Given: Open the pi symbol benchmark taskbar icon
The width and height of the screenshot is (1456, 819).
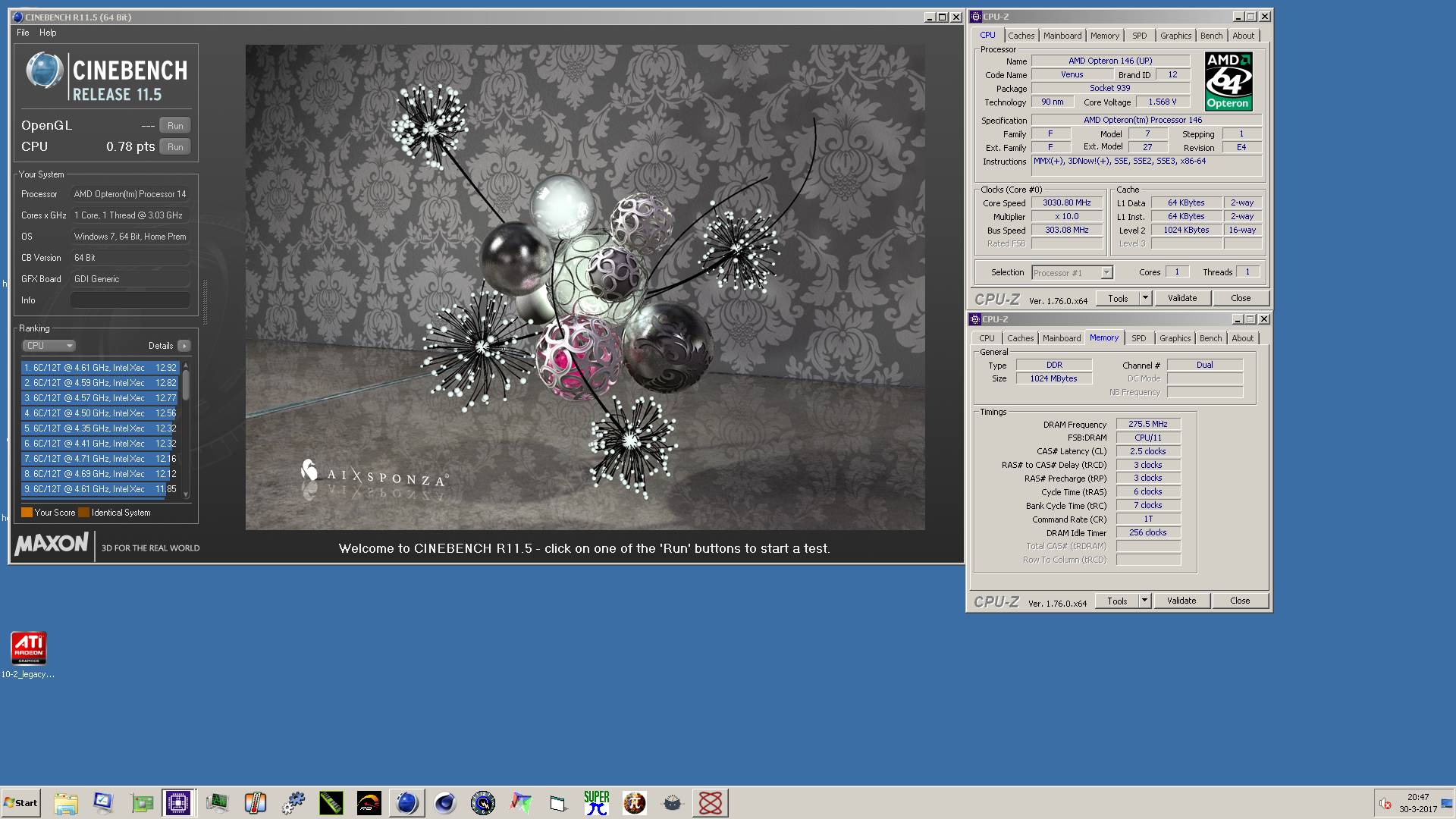Looking at the screenshot, I should (635, 803).
